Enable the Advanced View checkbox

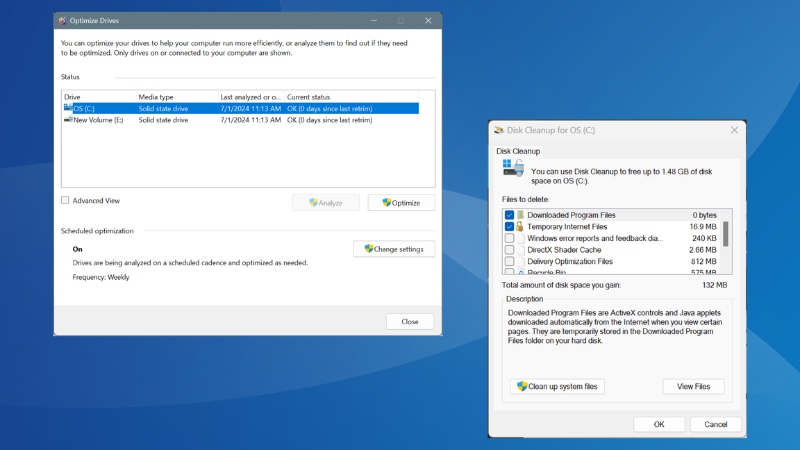[66, 200]
